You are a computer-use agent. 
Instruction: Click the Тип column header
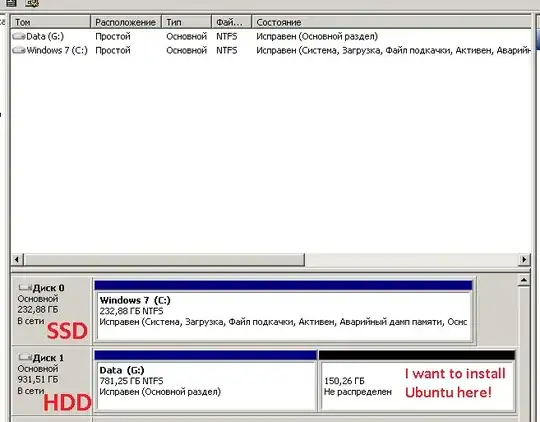click(x=187, y=22)
